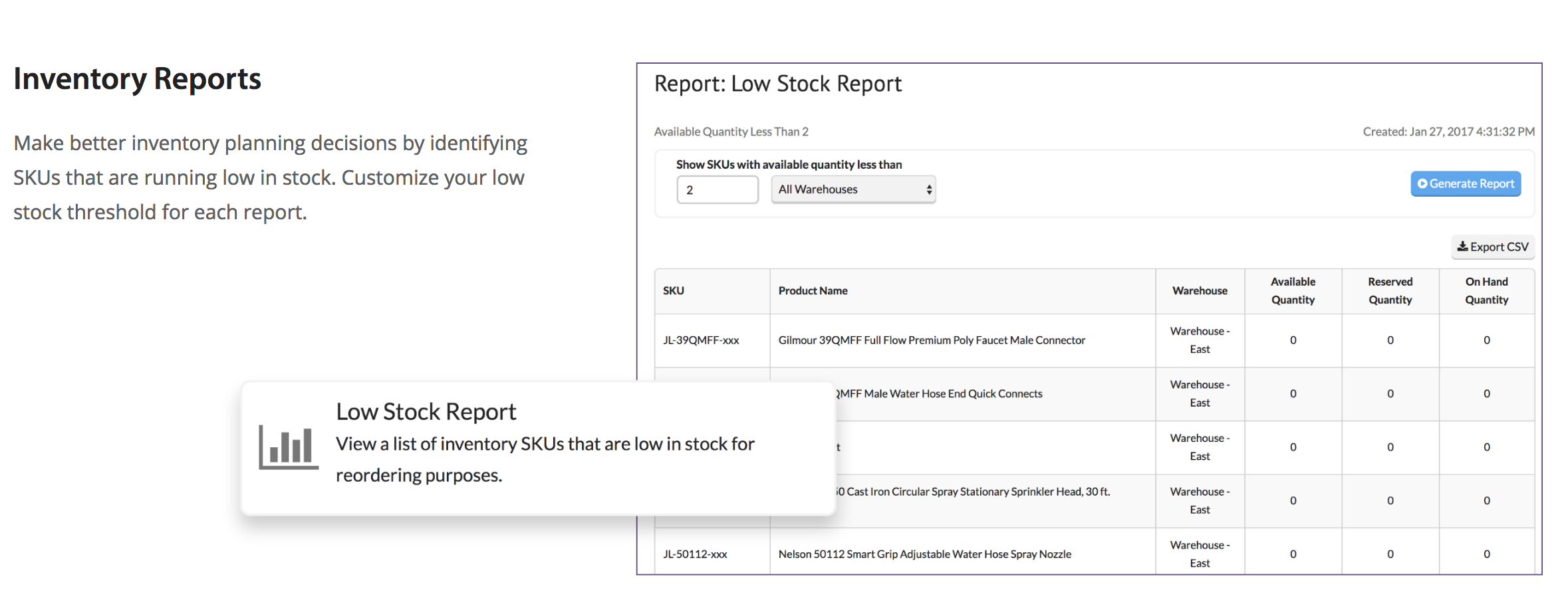This screenshot has width=1568, height=614.
Task: Click the On Hand Quantity column header
Action: click(1486, 291)
